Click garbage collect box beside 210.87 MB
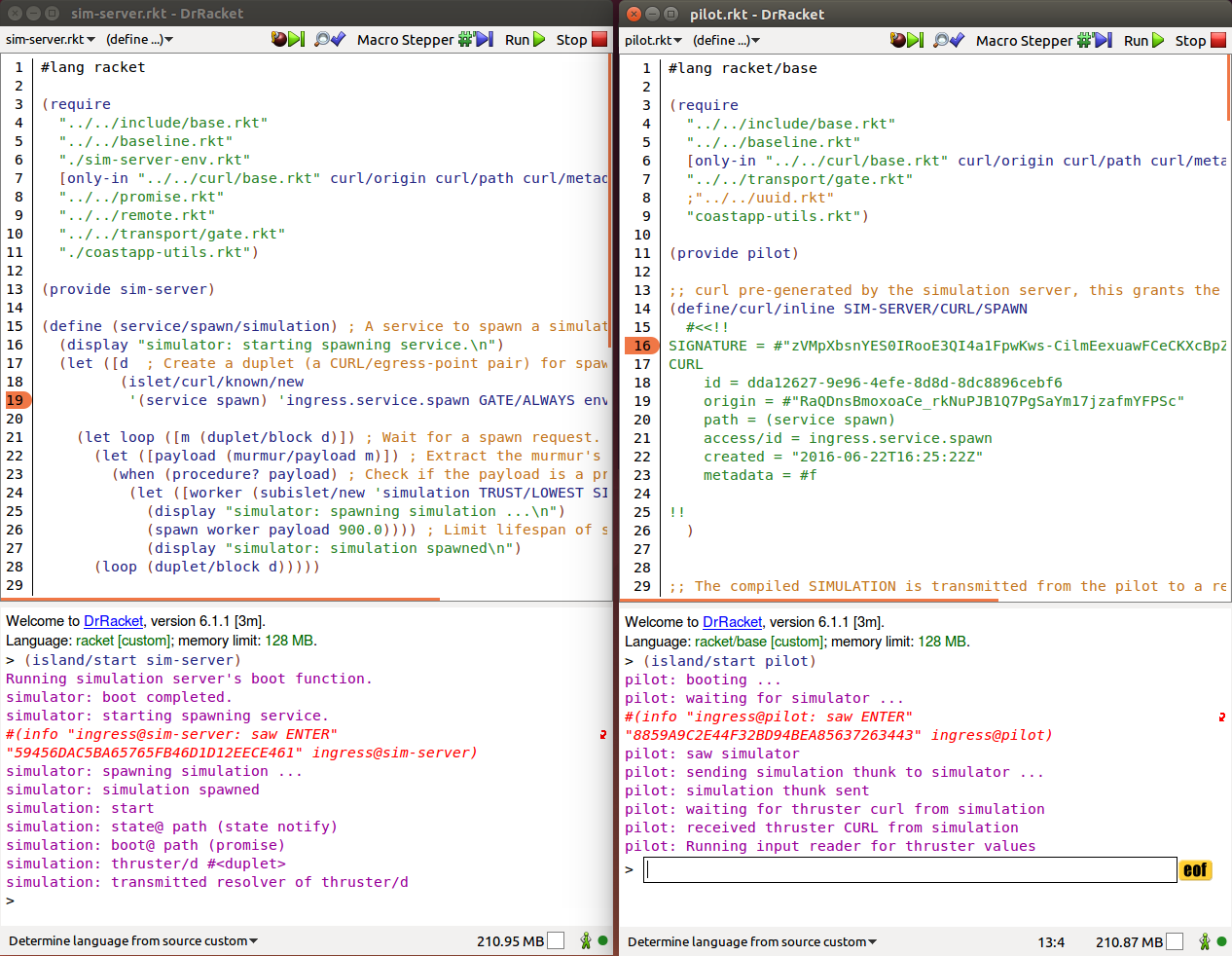The height and width of the screenshot is (956, 1232). coord(1175,941)
